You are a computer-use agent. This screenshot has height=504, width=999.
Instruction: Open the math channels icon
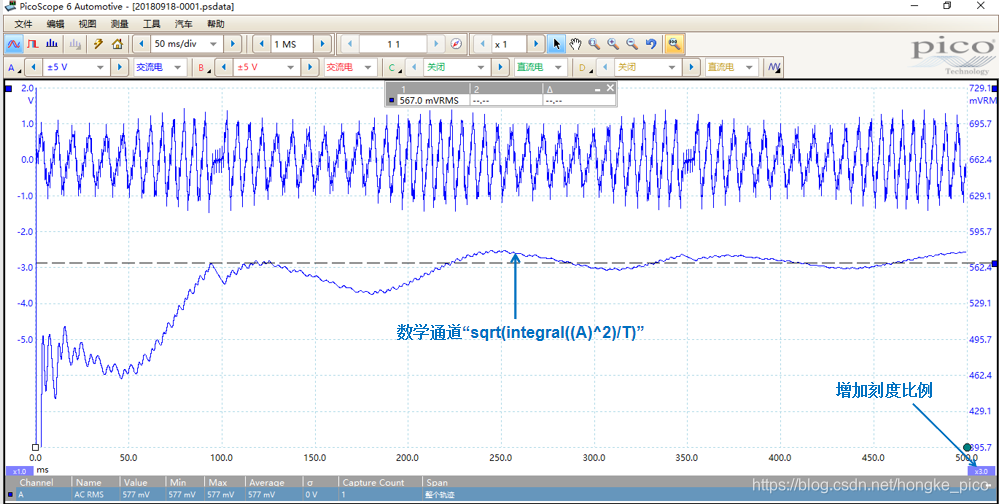click(774, 67)
